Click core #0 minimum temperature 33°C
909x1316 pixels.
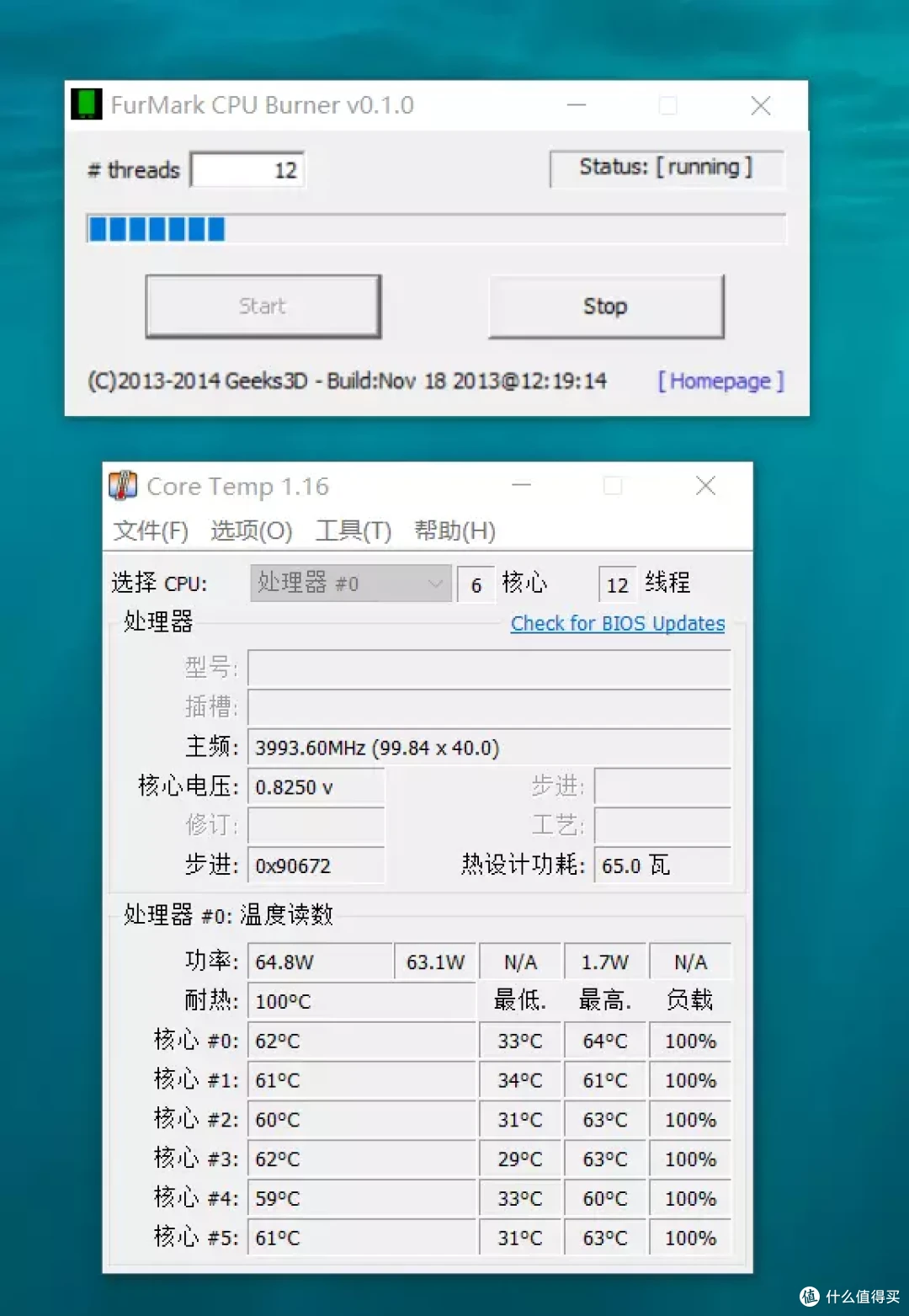(x=520, y=1041)
